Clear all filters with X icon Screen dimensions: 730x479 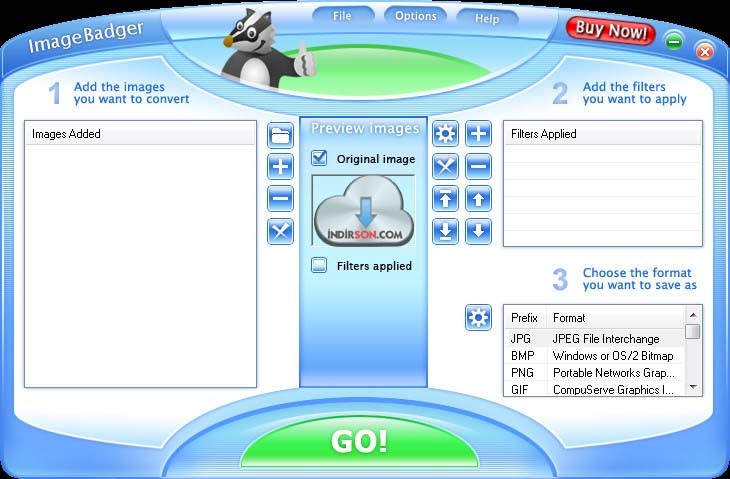[x=446, y=166]
